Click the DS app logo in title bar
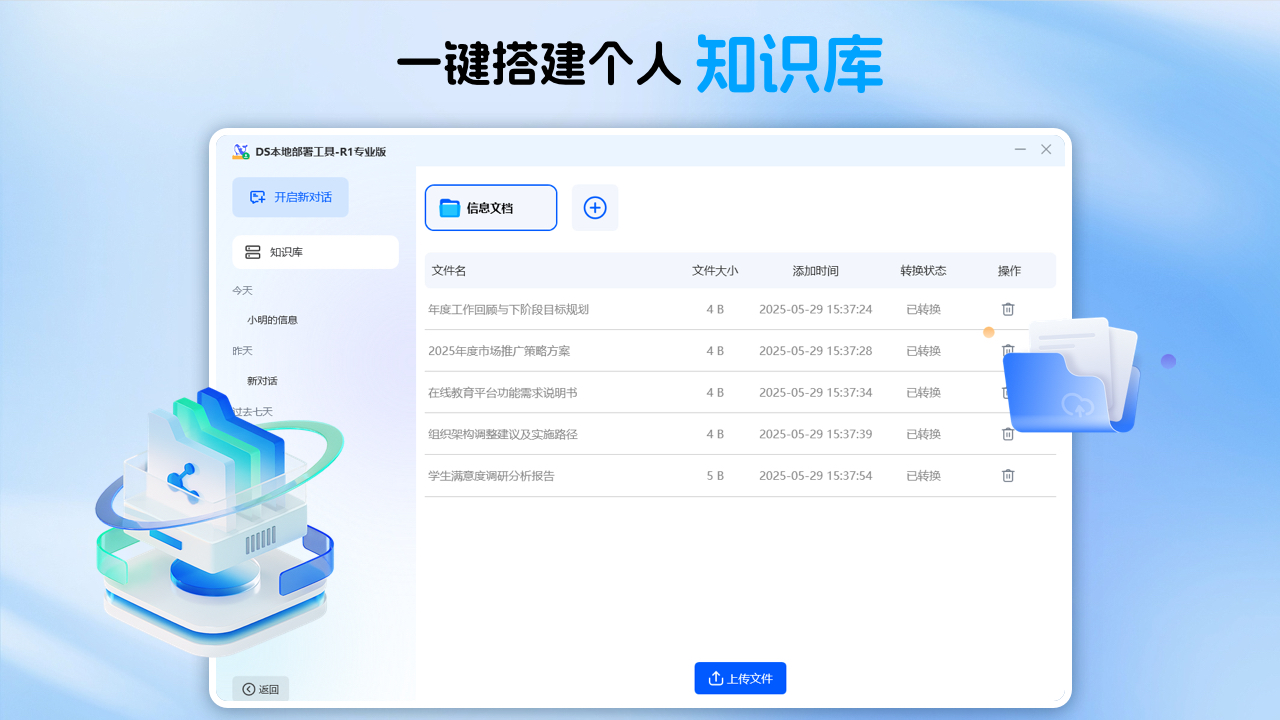The image size is (1280, 720). coord(240,150)
